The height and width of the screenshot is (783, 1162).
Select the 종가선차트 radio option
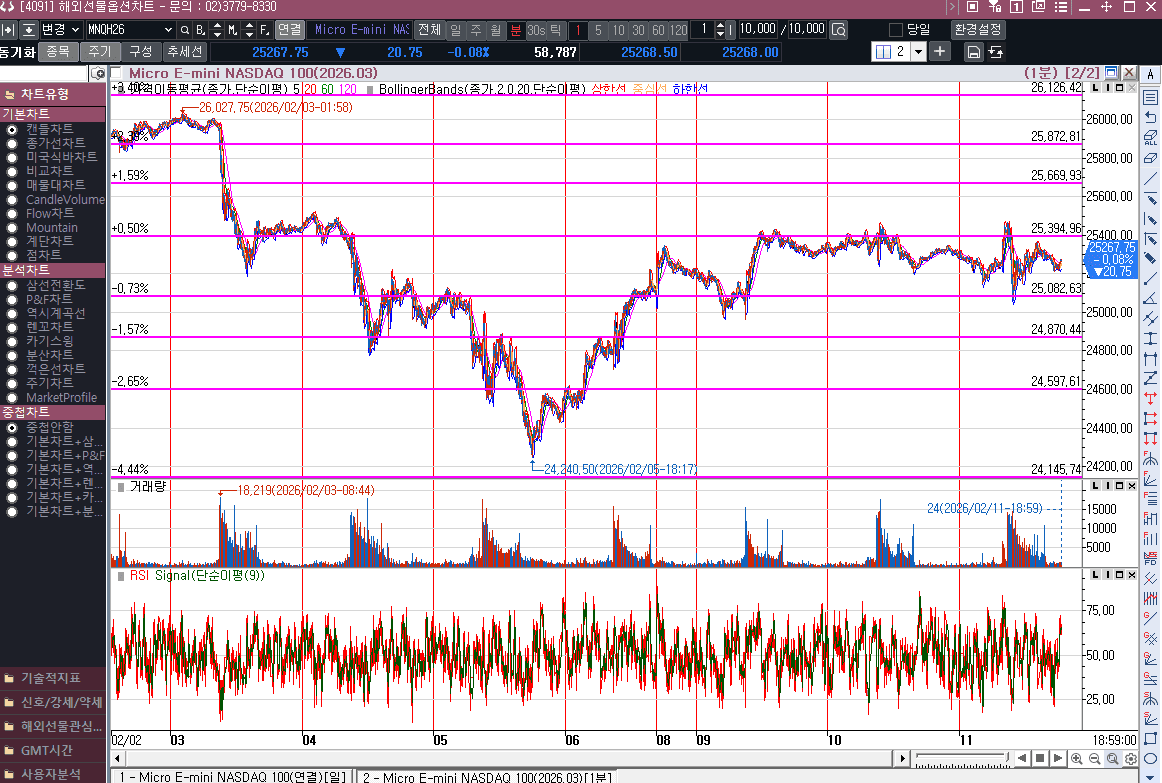point(12,144)
